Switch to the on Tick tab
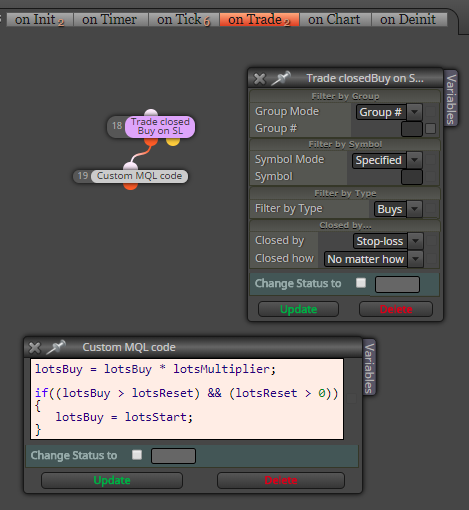The width and height of the screenshot is (469, 510). click(x=184, y=20)
